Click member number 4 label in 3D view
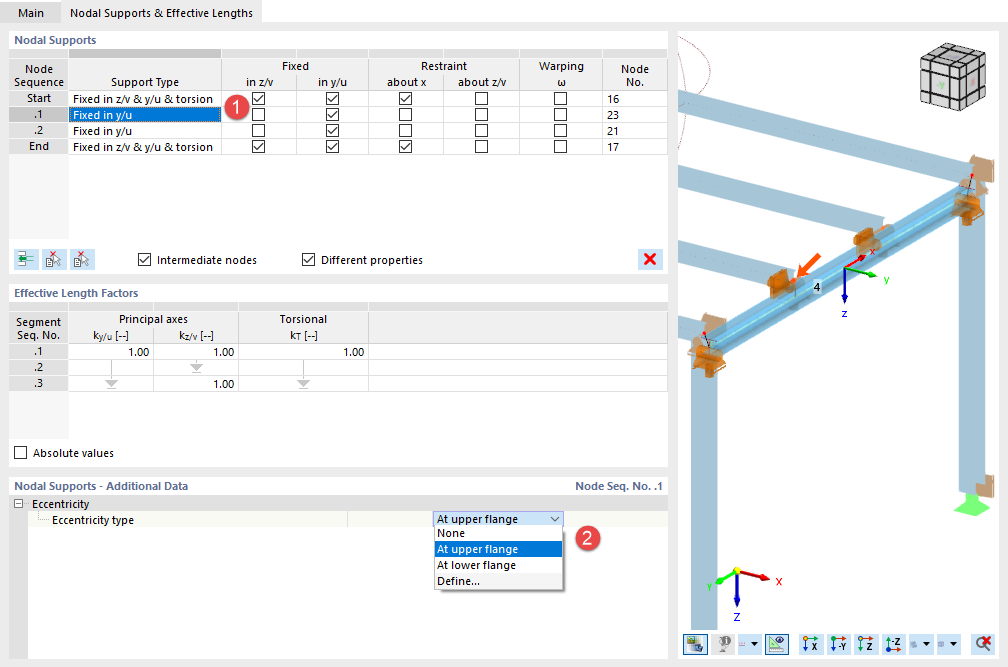The width and height of the screenshot is (1008, 667). click(x=816, y=287)
